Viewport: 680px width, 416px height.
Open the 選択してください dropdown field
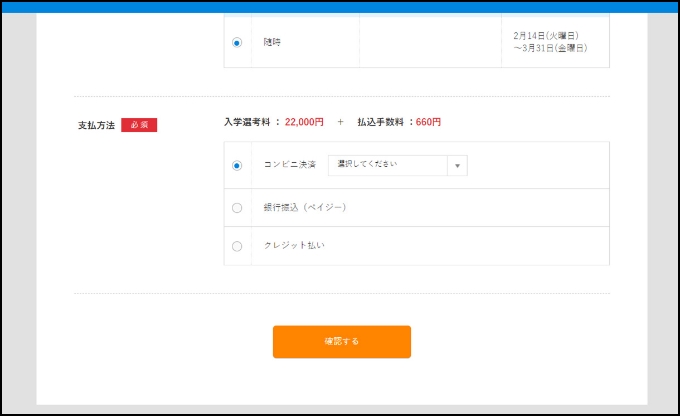(x=388, y=165)
